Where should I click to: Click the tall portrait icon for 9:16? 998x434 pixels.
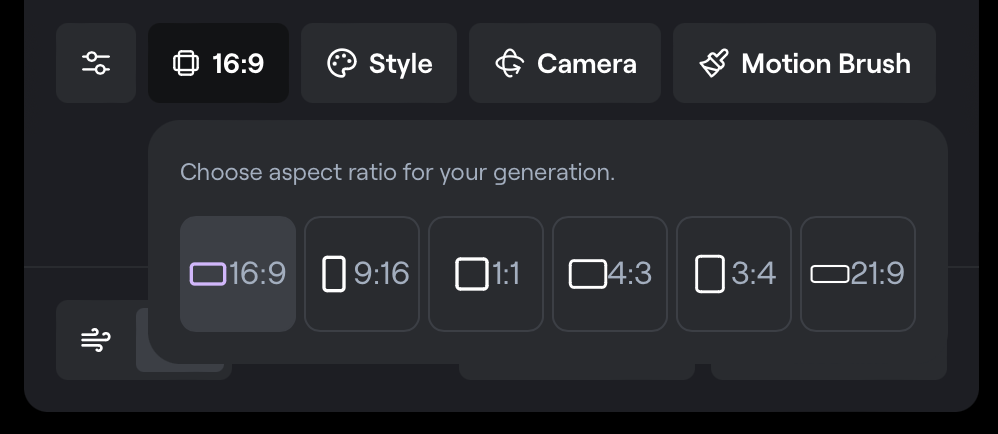(334, 274)
